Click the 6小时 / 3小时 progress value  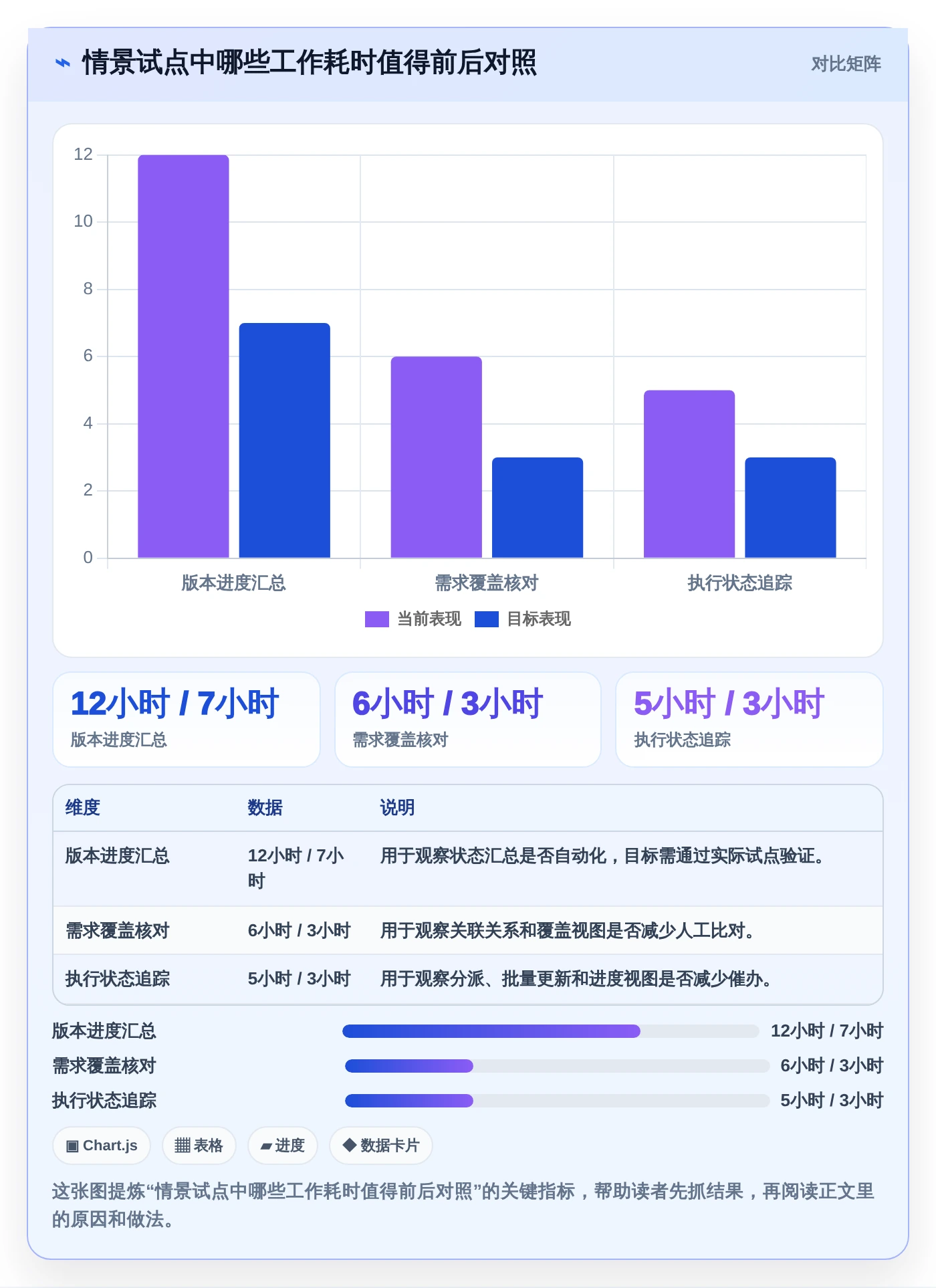(x=832, y=1066)
